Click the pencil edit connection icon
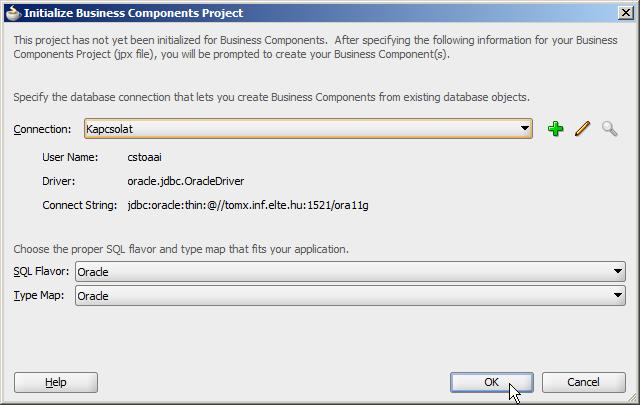640x405 pixels. [582, 129]
